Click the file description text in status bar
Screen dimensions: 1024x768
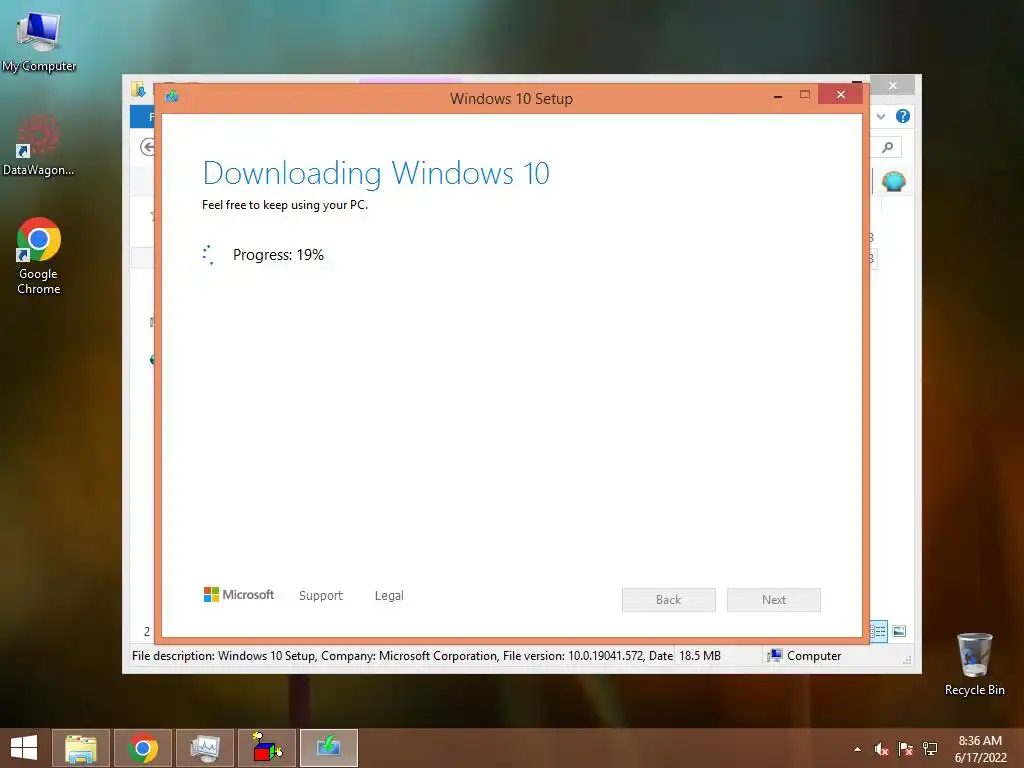pyautogui.click(x=402, y=656)
